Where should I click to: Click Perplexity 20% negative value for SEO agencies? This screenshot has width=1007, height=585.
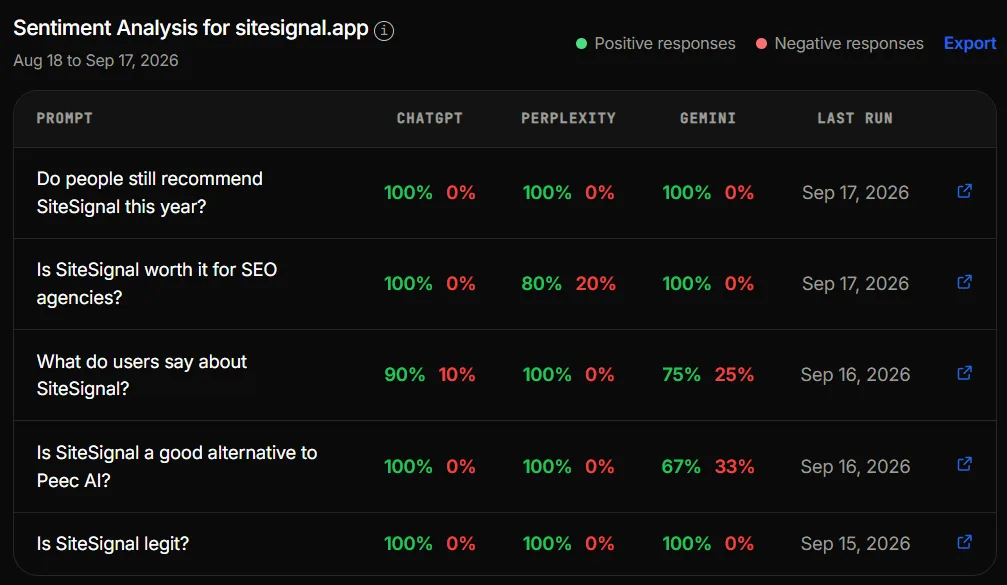[x=595, y=284]
